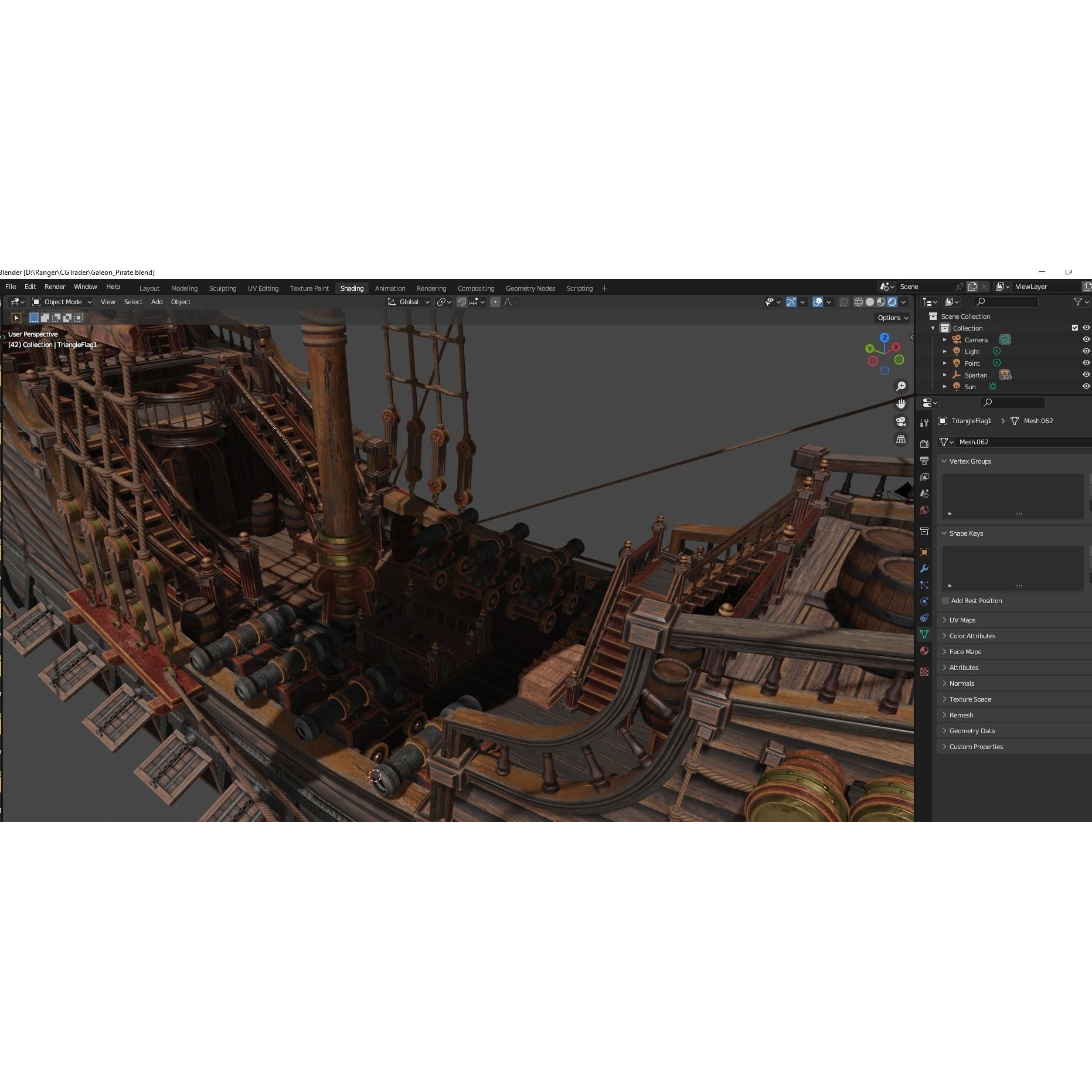Click the Options button in the viewport header
The height and width of the screenshot is (1092, 1092).
pos(891,318)
